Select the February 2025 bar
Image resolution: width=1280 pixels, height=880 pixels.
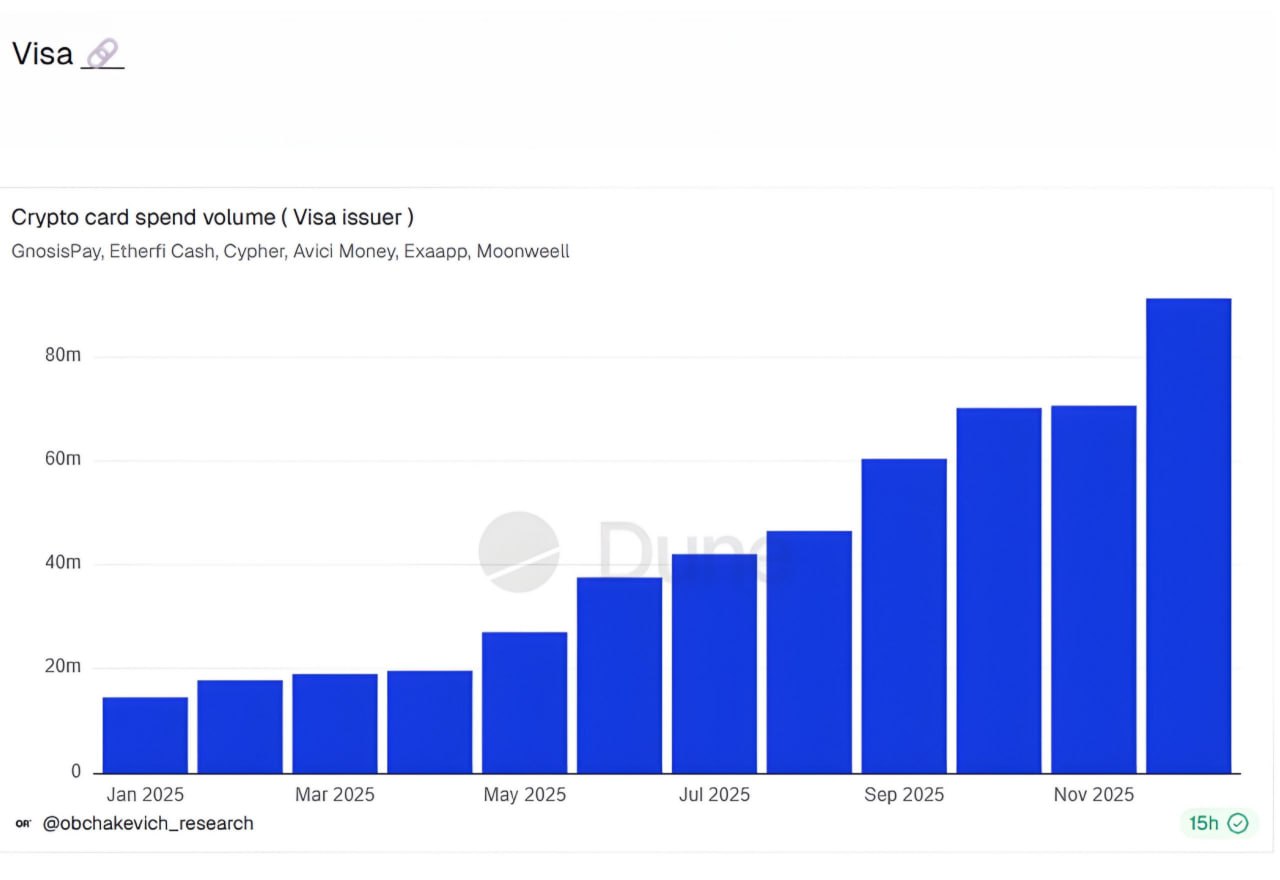240,727
